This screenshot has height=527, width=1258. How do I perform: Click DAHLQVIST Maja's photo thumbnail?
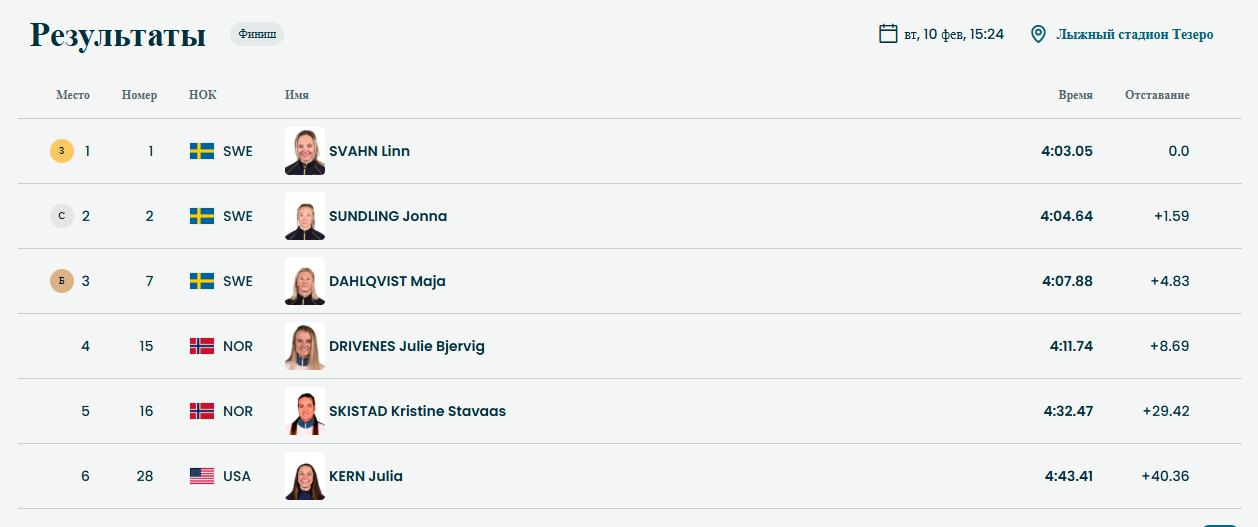[x=305, y=281]
